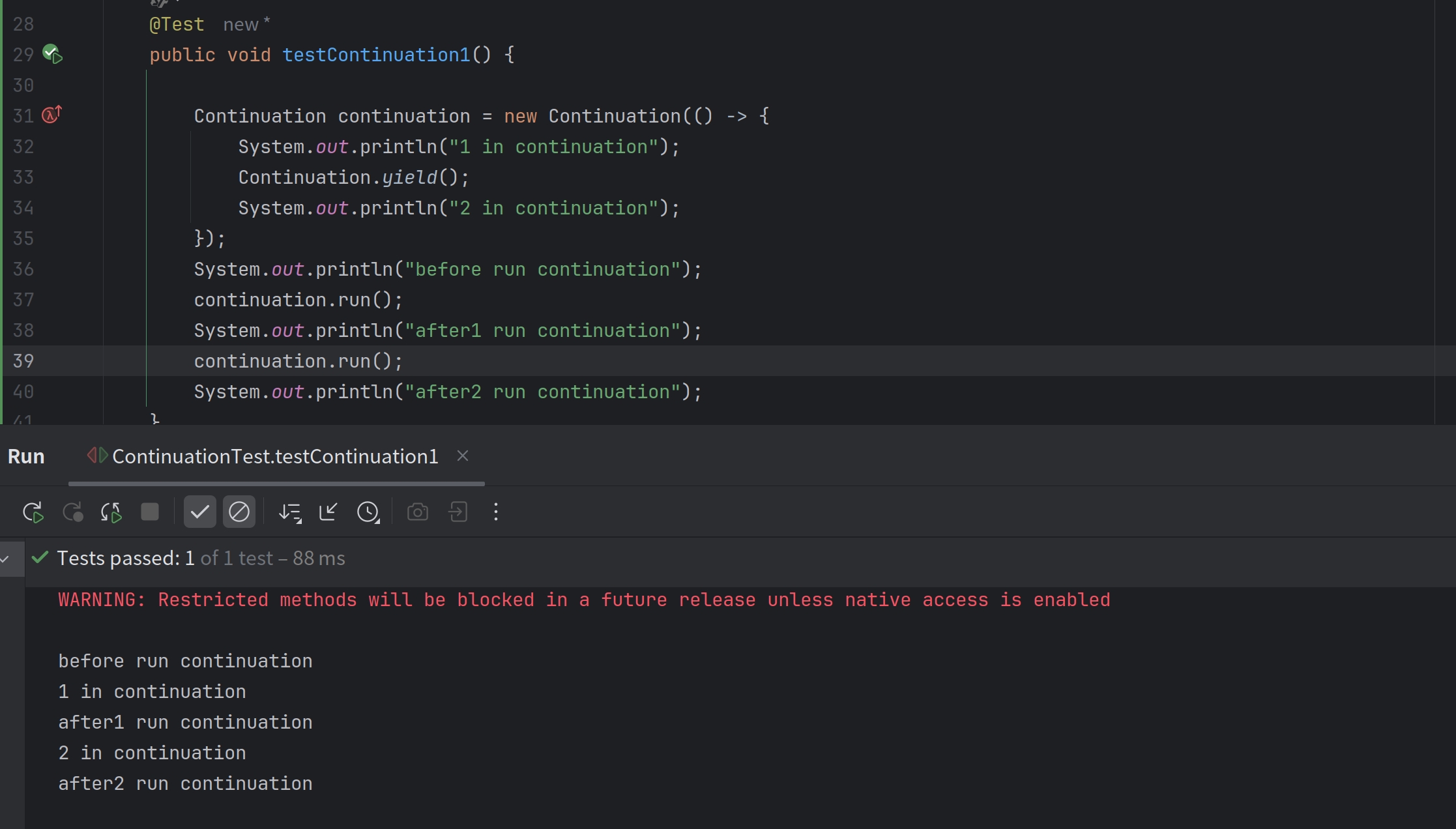Toggle Show Ignored tests button

click(239, 512)
